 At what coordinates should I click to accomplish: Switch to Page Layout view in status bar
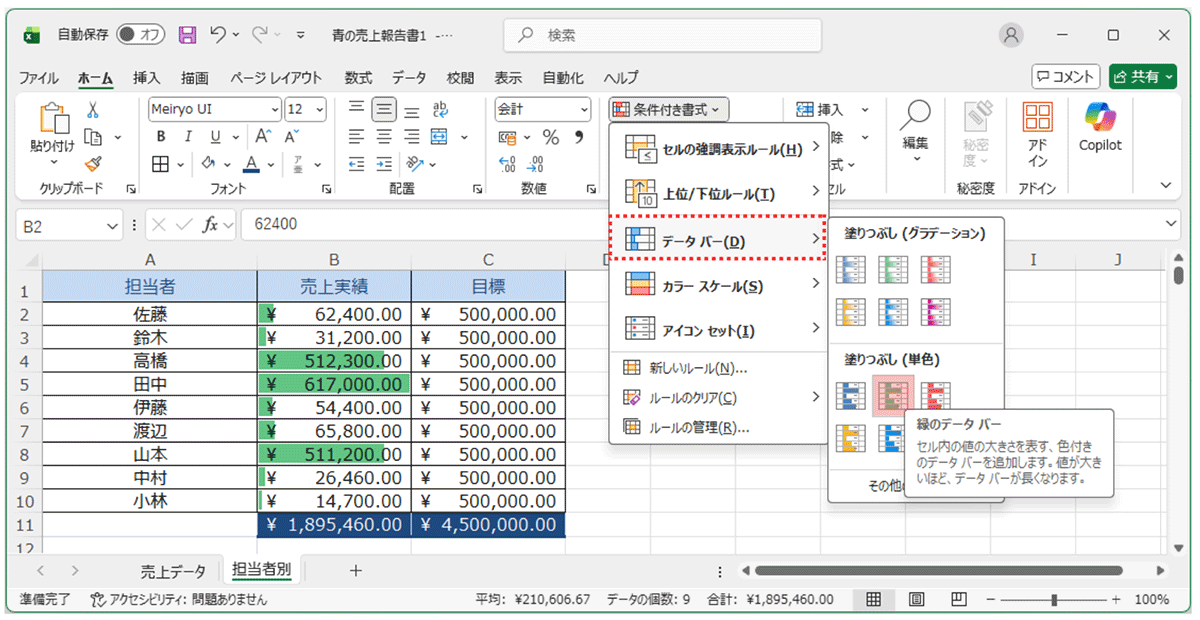click(916, 599)
